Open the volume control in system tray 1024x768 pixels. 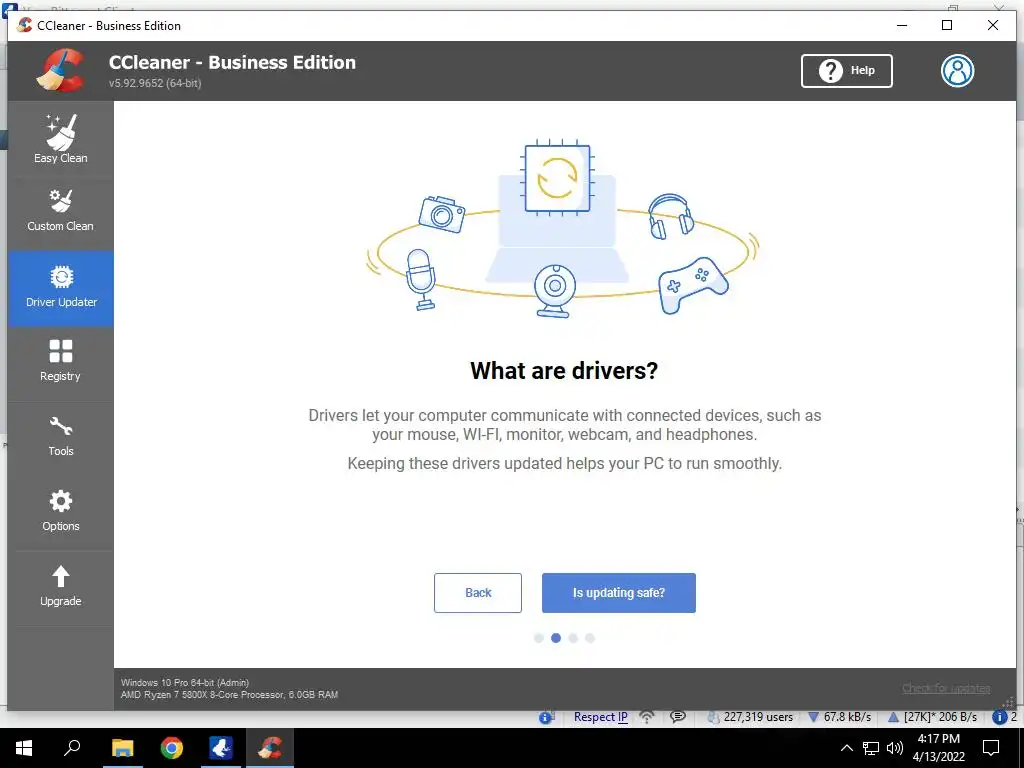(895, 748)
